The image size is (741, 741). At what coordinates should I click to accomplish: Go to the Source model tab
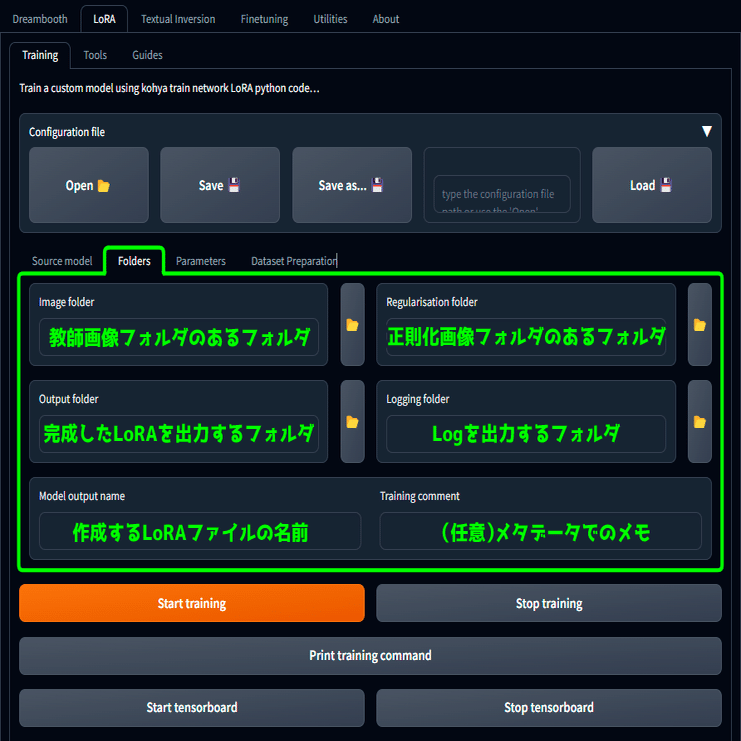click(x=62, y=261)
